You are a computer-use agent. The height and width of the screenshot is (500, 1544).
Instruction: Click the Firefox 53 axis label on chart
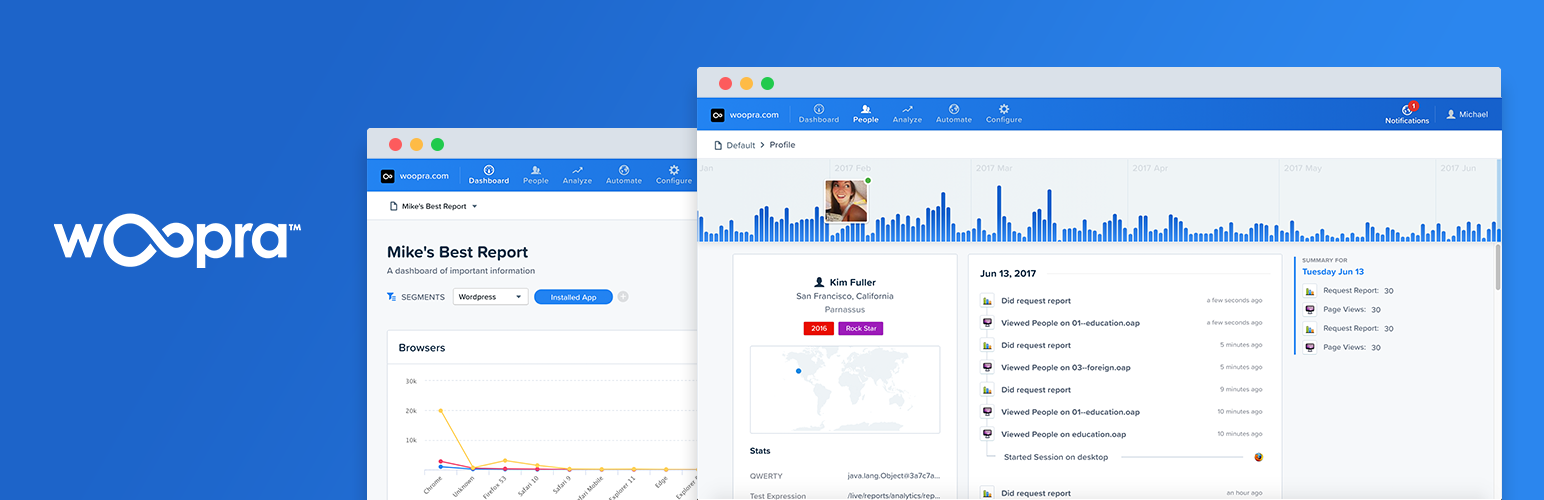tap(496, 487)
